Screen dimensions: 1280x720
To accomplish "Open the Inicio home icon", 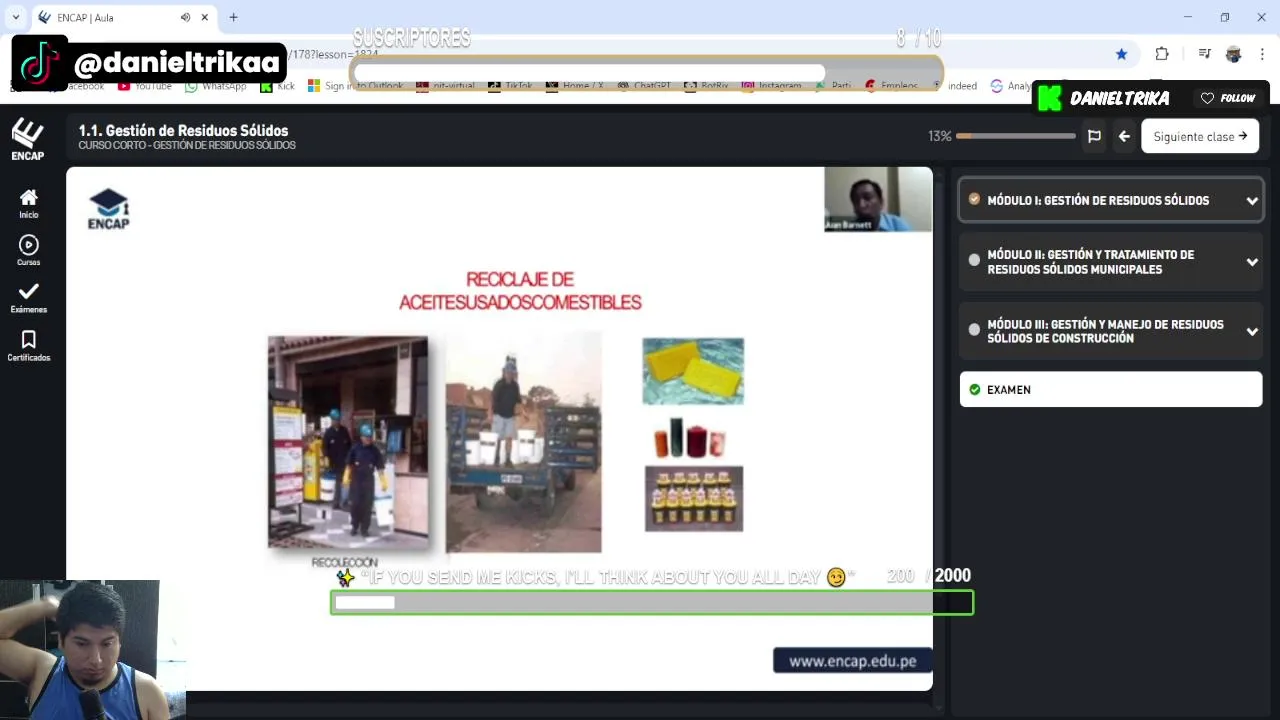I will click(x=28, y=203).
